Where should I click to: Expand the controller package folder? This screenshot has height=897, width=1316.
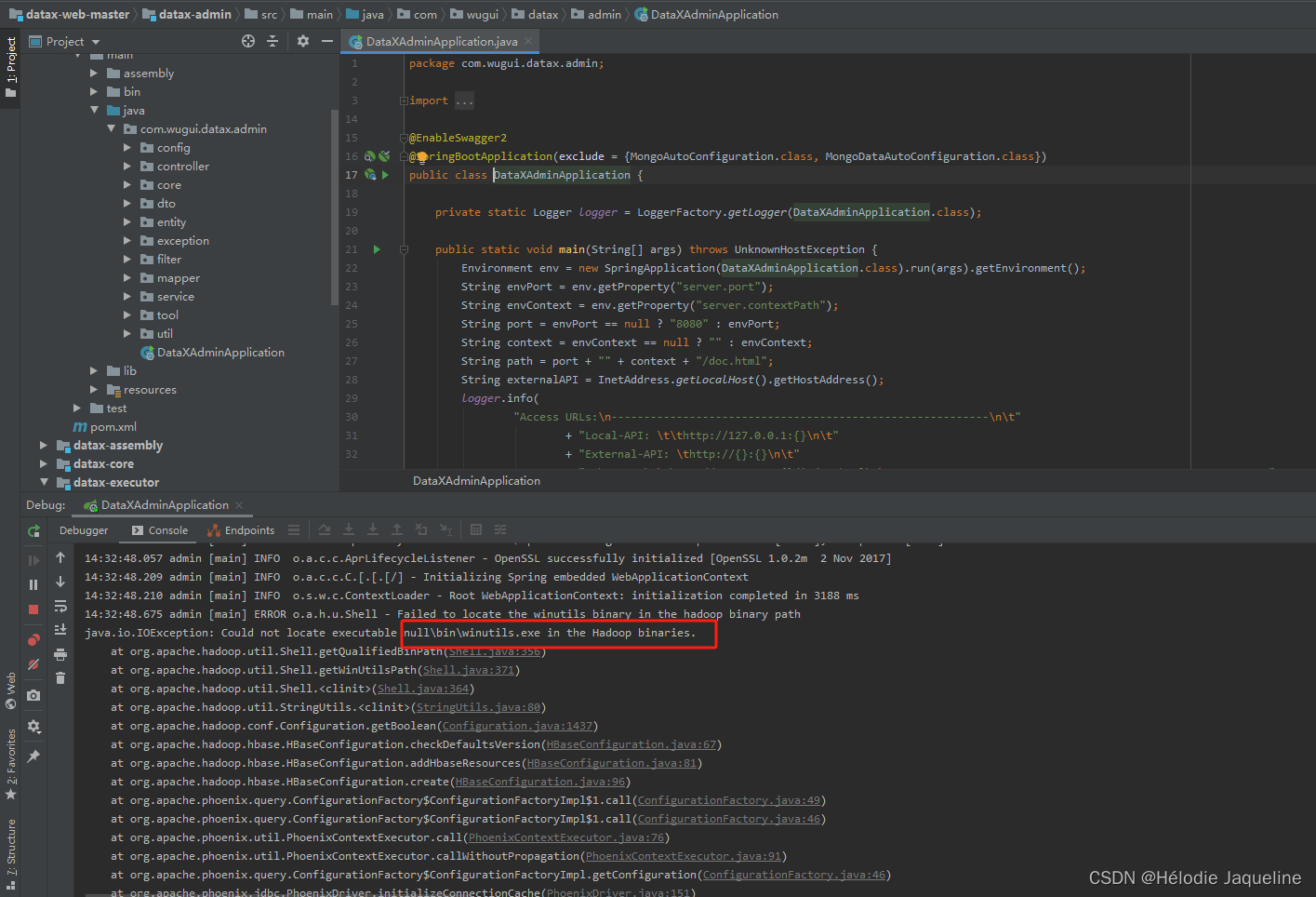127,167
